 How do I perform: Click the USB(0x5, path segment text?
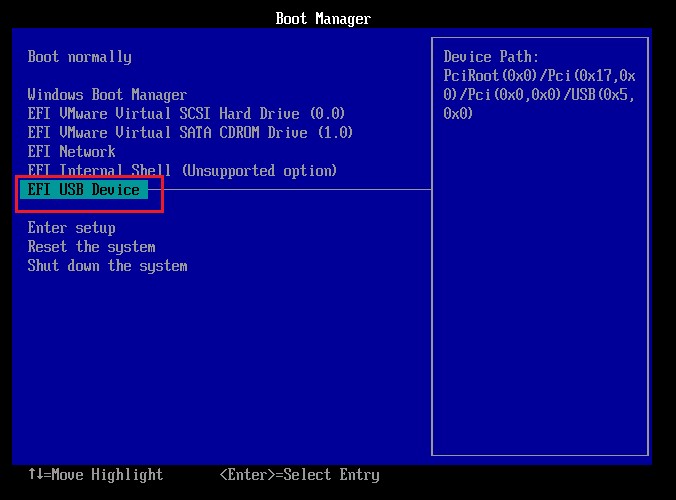599,95
